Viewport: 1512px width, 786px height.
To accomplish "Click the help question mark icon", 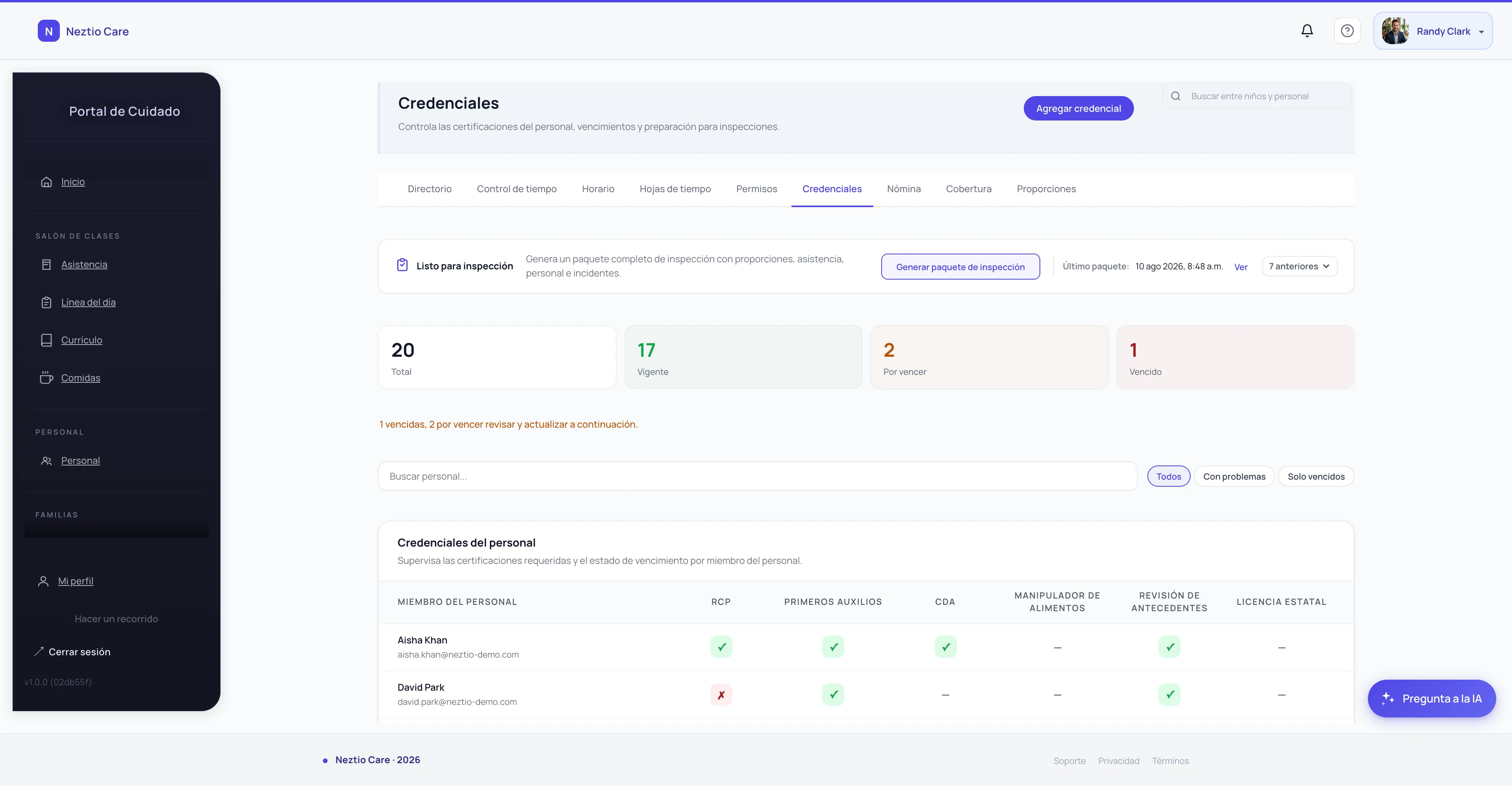I will click(x=1347, y=31).
